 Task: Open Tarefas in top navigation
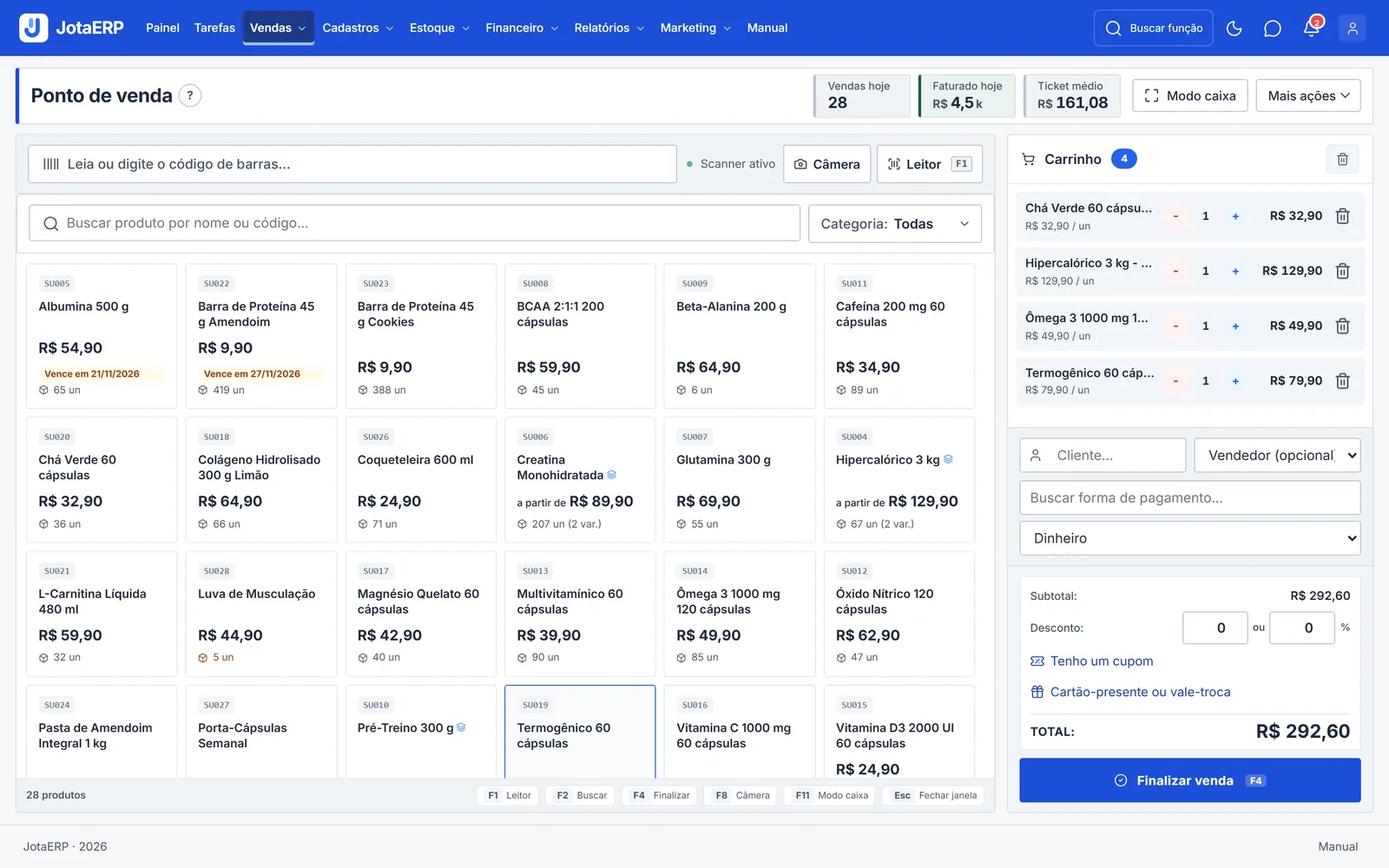[x=214, y=28]
